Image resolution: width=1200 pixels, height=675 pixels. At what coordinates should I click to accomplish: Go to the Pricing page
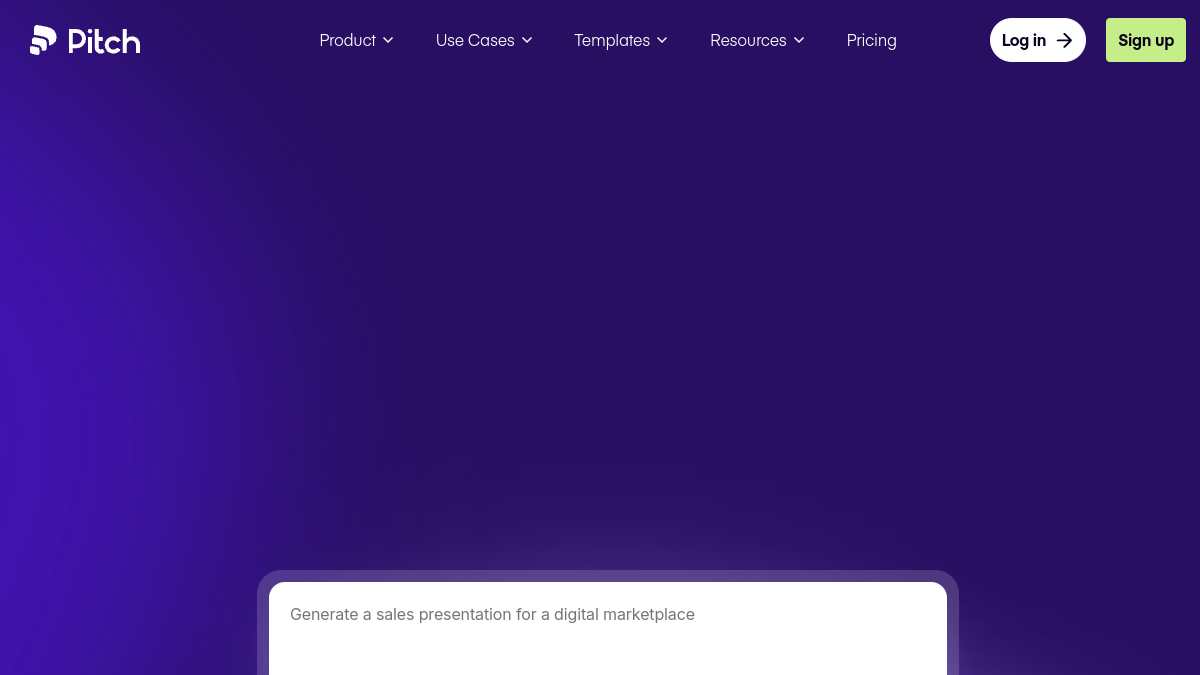click(872, 40)
